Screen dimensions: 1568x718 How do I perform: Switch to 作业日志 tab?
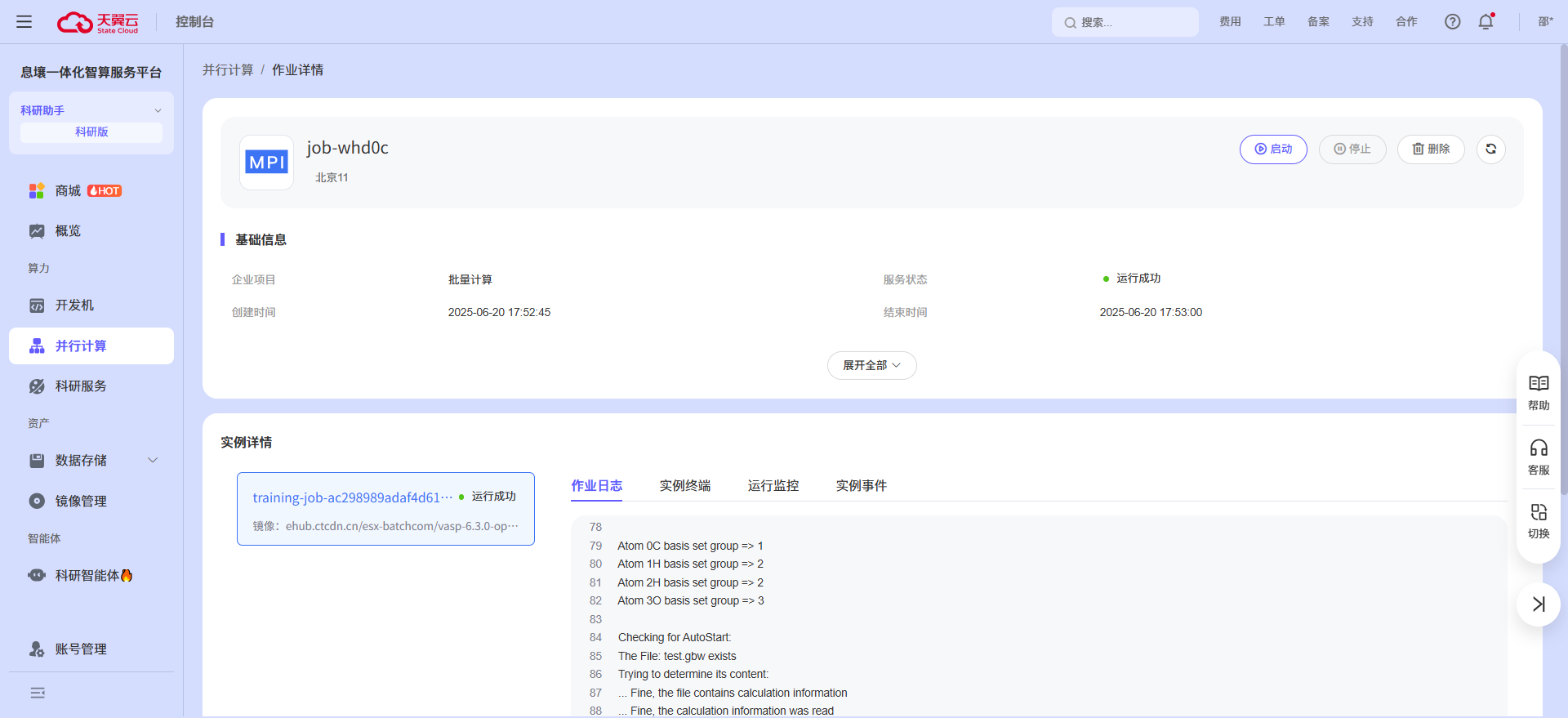[596, 485]
